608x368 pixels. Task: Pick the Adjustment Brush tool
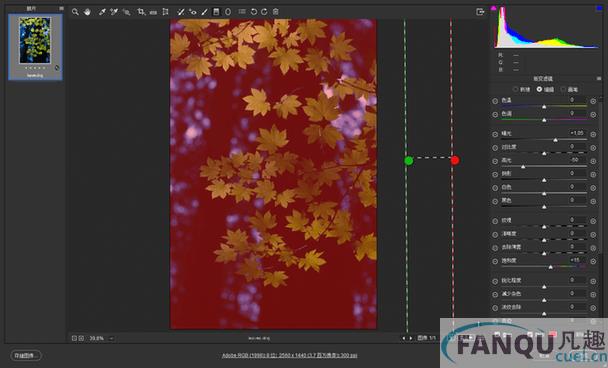pos(204,12)
